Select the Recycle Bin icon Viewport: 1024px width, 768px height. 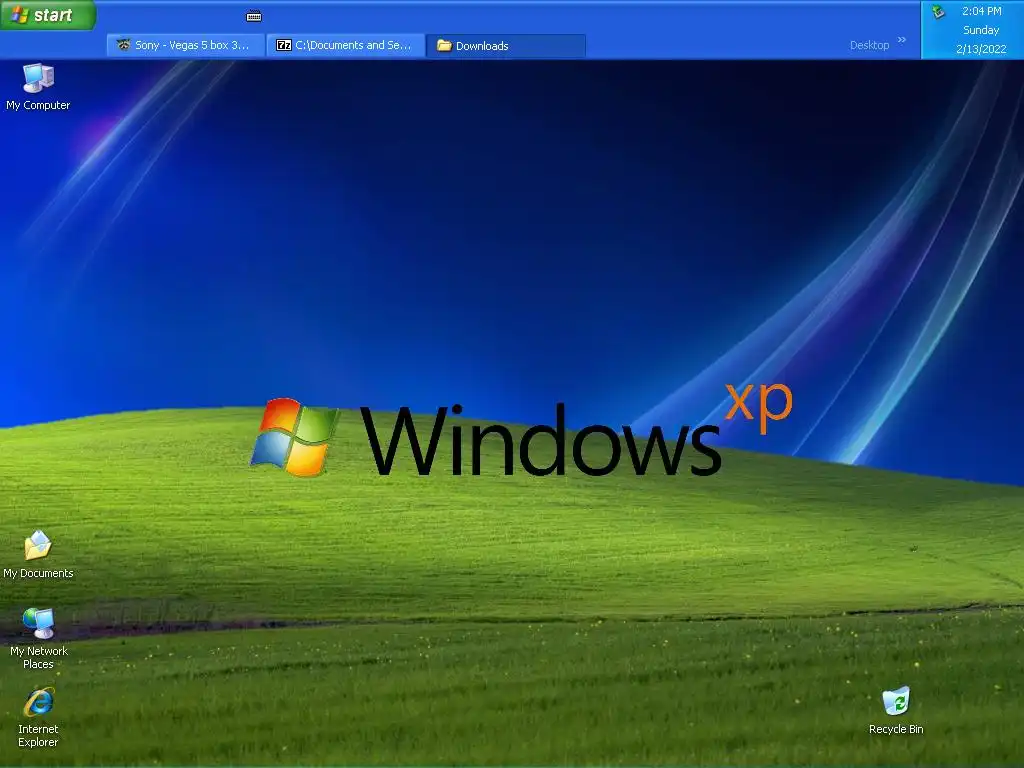[x=896, y=711]
